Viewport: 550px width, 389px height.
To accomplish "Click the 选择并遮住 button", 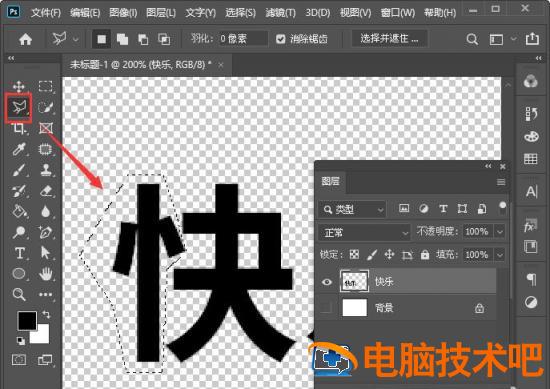I will [x=389, y=39].
